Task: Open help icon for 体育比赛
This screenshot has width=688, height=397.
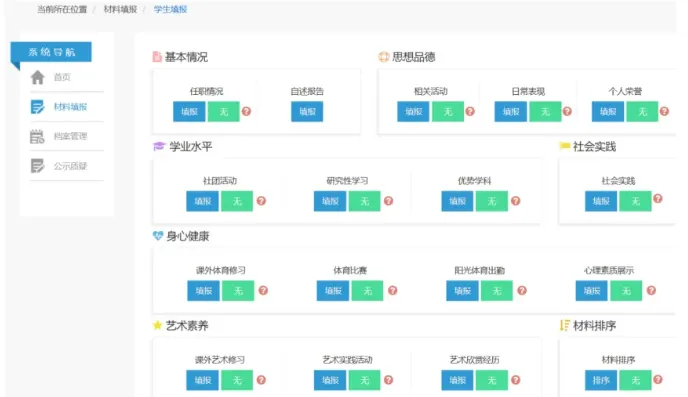Action: coord(393,290)
